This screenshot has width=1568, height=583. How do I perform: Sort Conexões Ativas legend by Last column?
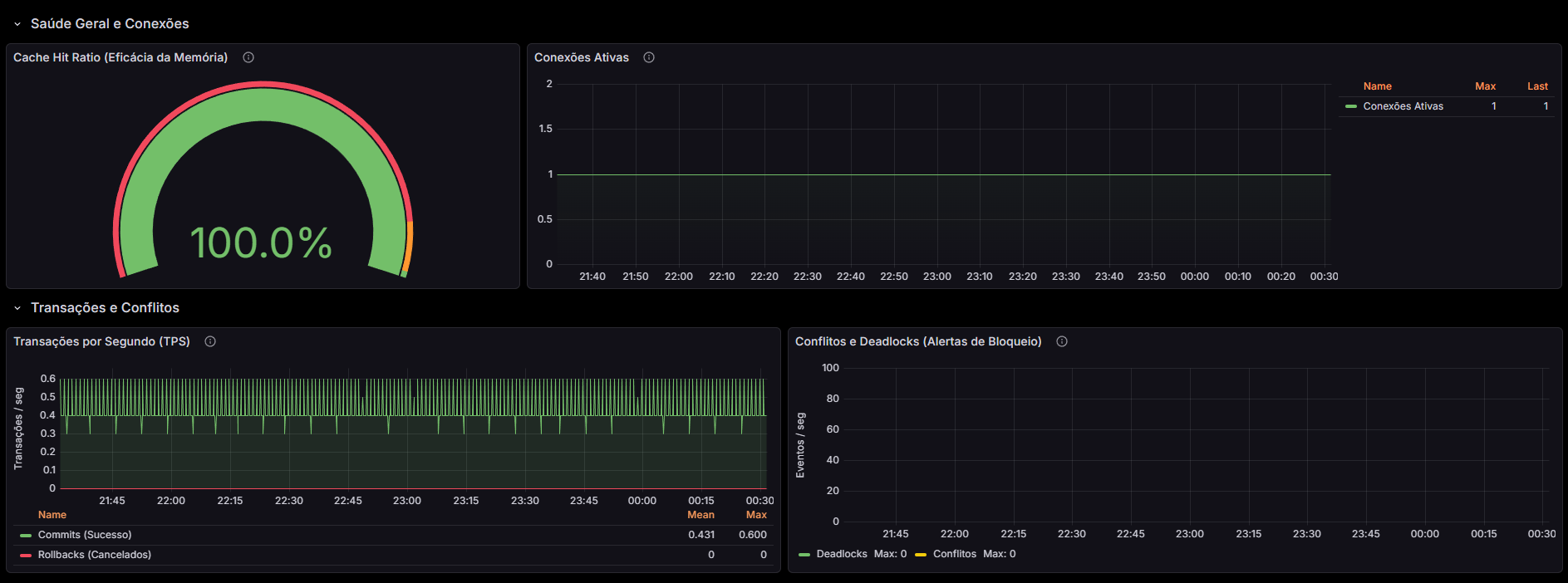1537,86
